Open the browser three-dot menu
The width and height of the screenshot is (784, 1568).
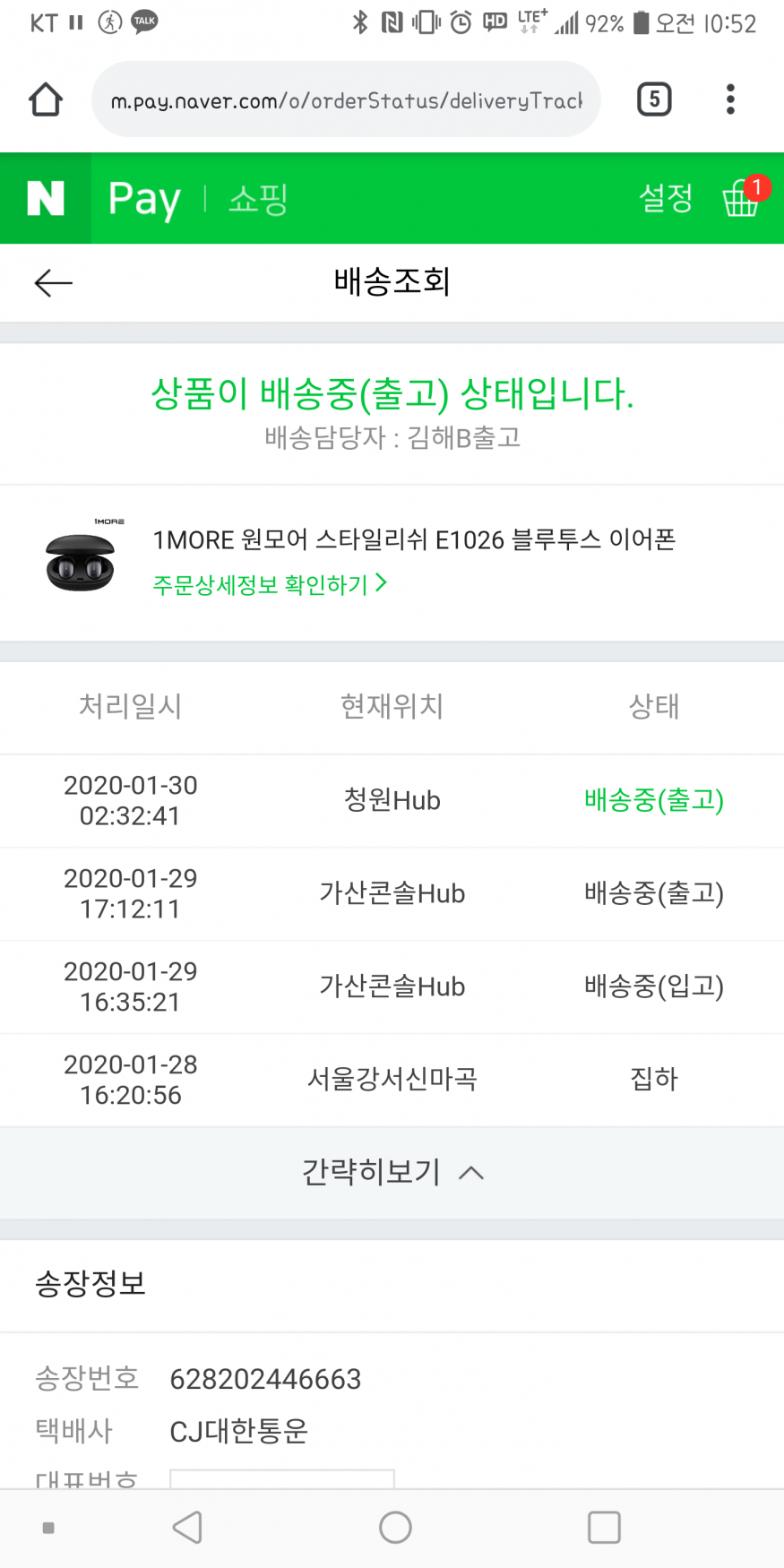click(x=730, y=99)
